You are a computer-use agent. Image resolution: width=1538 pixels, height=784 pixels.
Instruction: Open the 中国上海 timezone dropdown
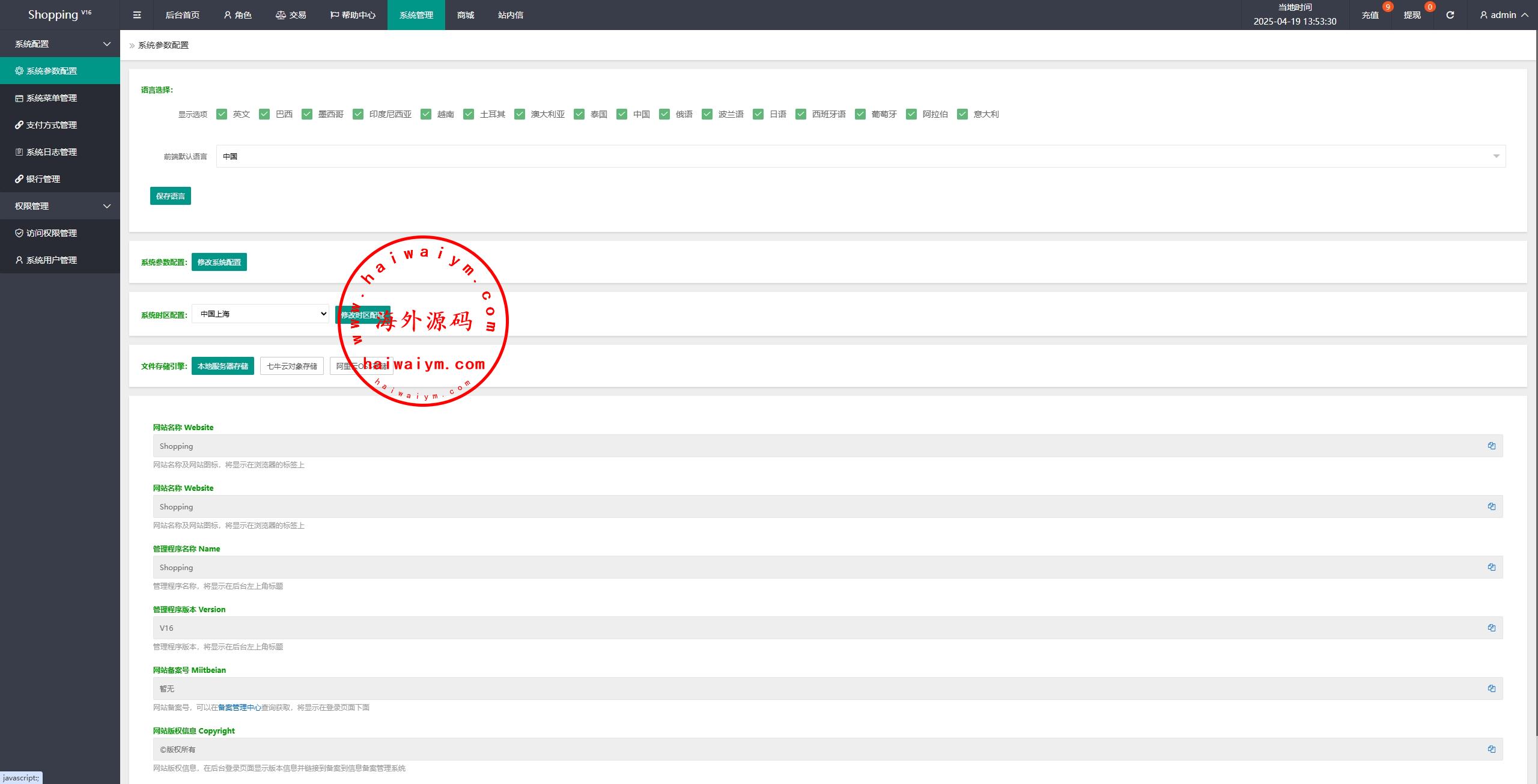tap(260, 314)
